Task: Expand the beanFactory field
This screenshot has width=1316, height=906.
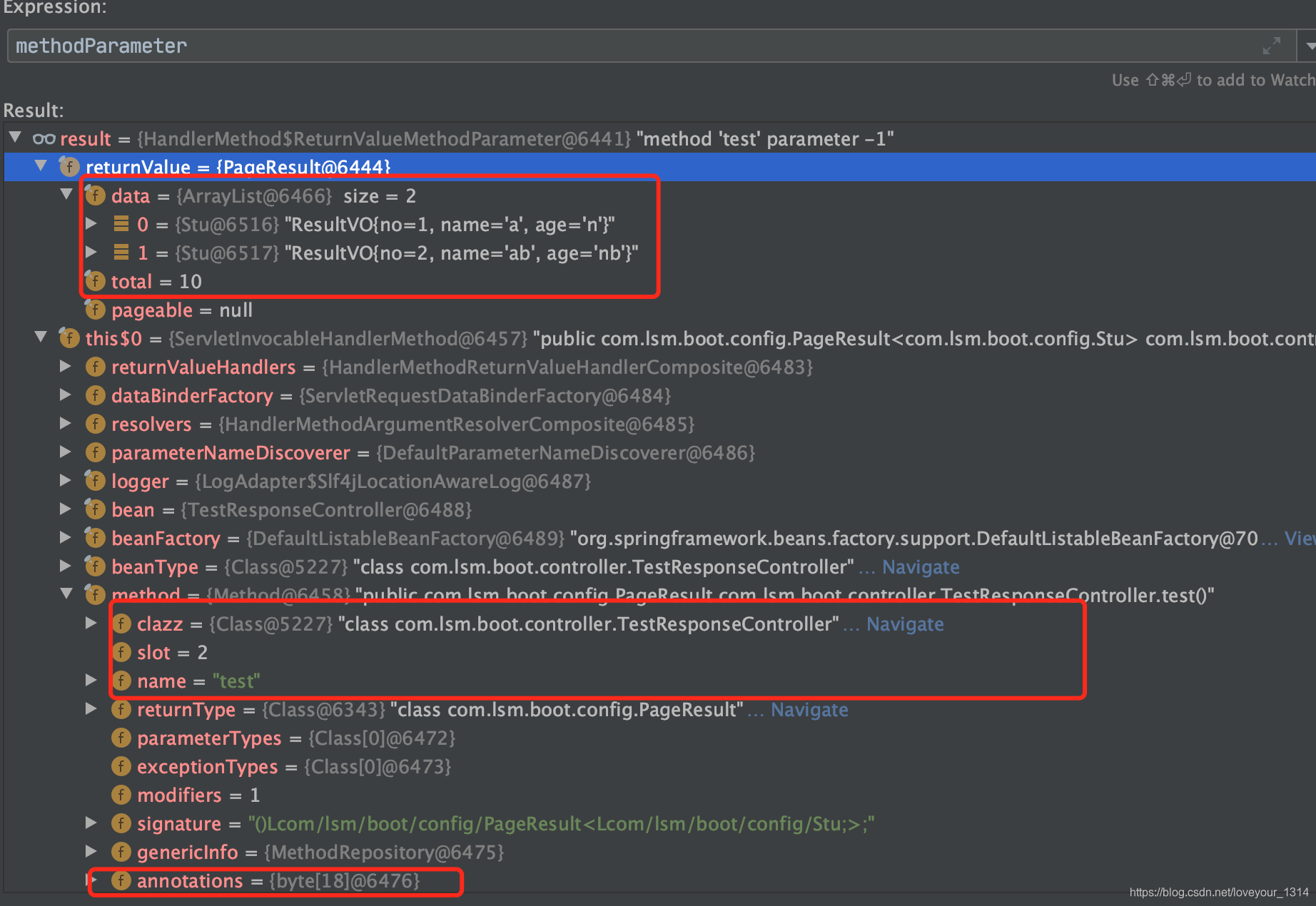Action: click(66, 537)
